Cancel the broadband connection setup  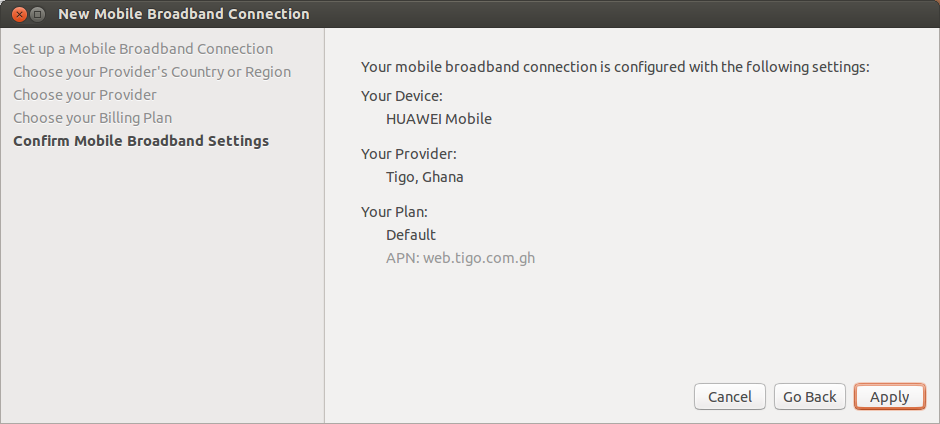tap(730, 397)
